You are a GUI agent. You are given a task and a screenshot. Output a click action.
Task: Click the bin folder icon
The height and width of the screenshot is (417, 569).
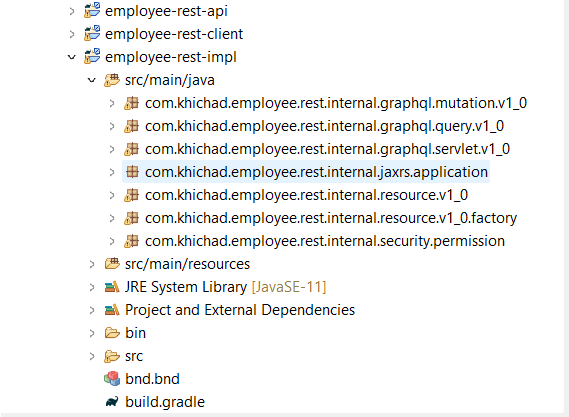[x=112, y=333]
